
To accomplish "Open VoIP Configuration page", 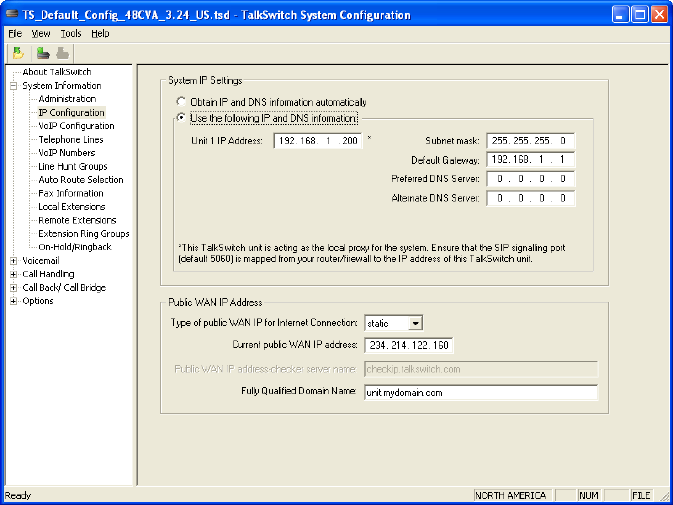I will coord(76,126).
